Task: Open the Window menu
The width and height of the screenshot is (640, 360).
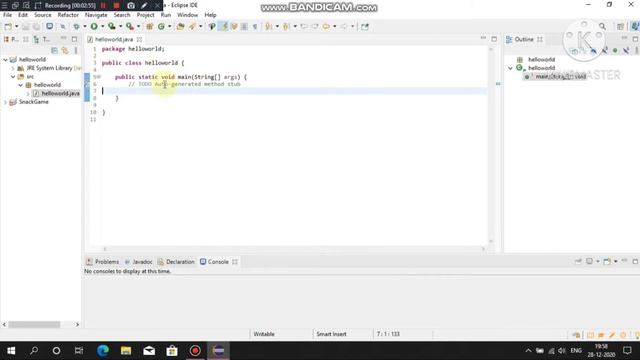Action: [187, 15]
